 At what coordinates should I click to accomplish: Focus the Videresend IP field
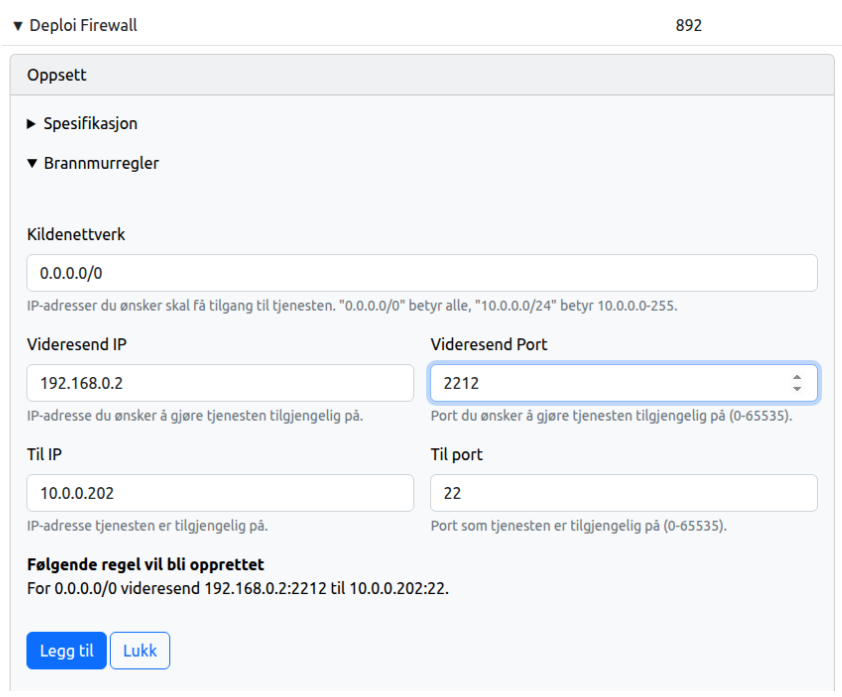tap(220, 383)
